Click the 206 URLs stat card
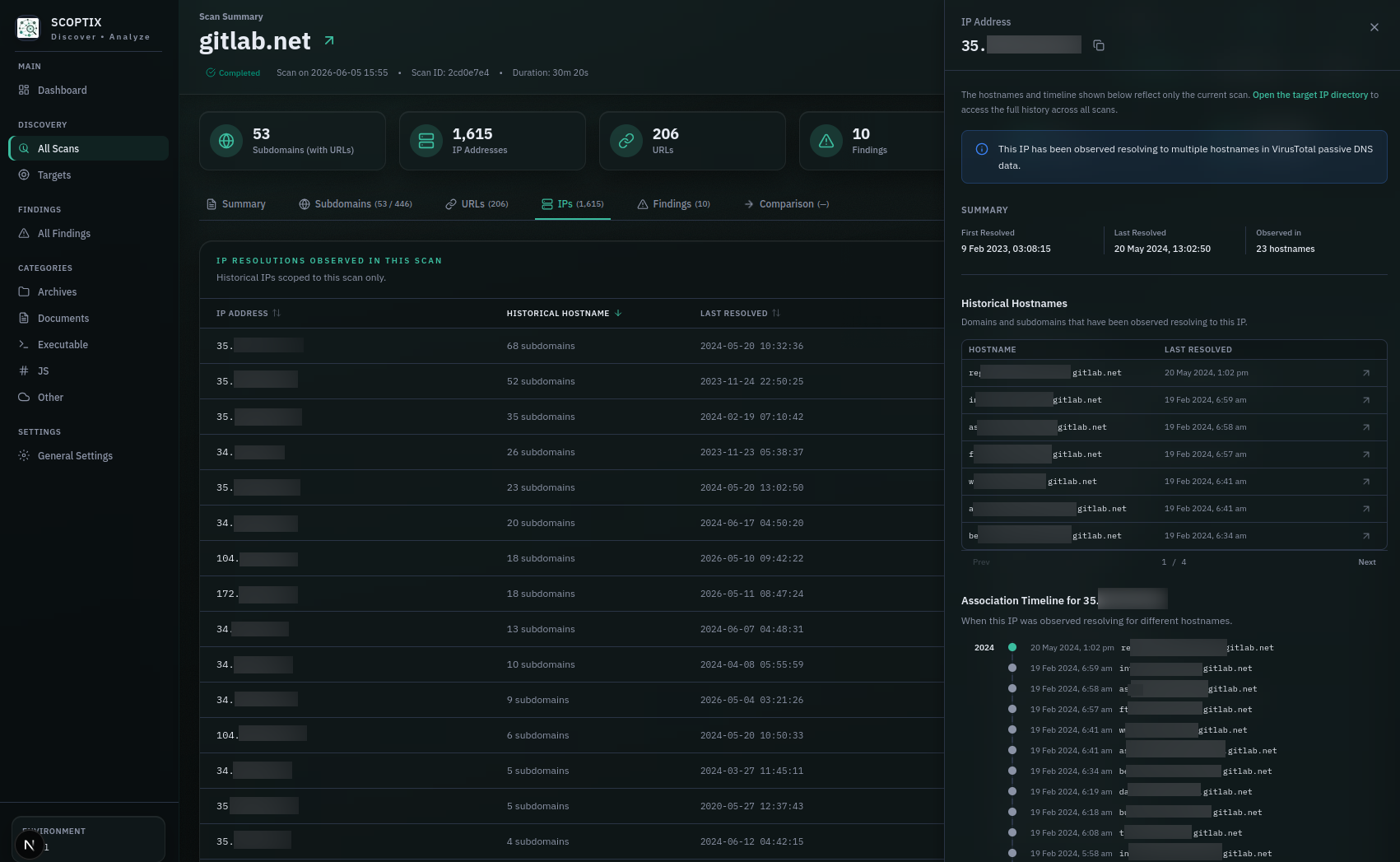 tap(692, 141)
